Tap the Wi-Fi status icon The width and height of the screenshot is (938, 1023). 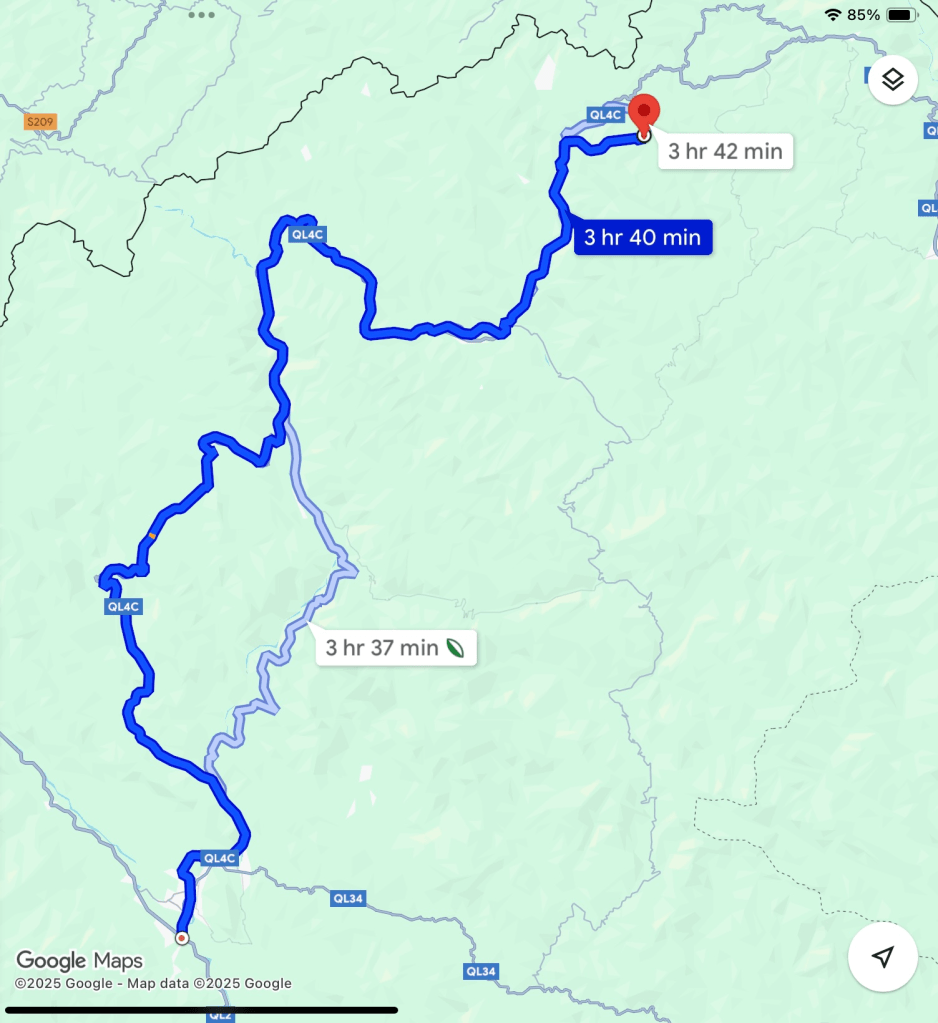coord(832,14)
